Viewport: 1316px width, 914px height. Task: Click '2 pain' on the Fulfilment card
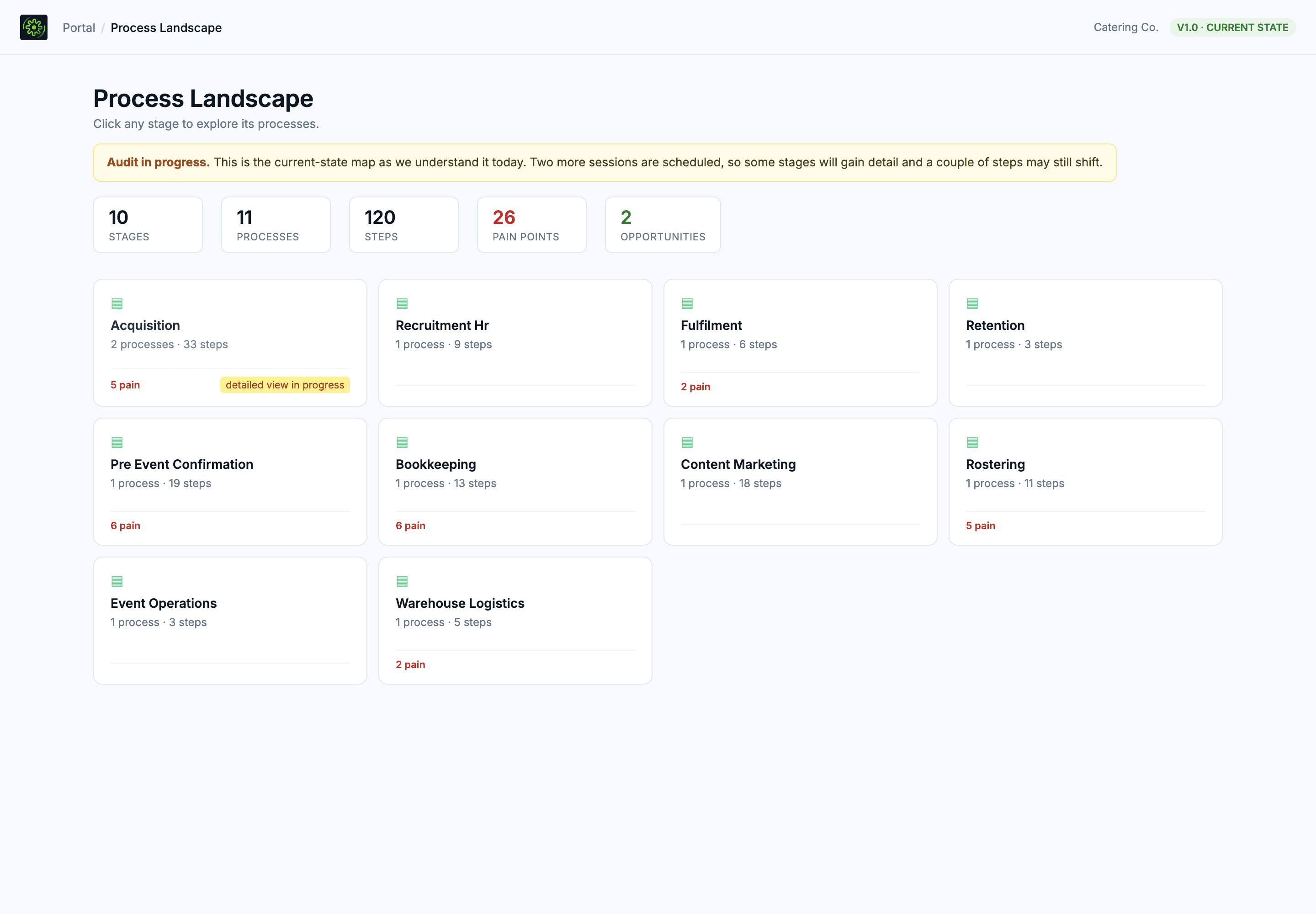[695, 387]
